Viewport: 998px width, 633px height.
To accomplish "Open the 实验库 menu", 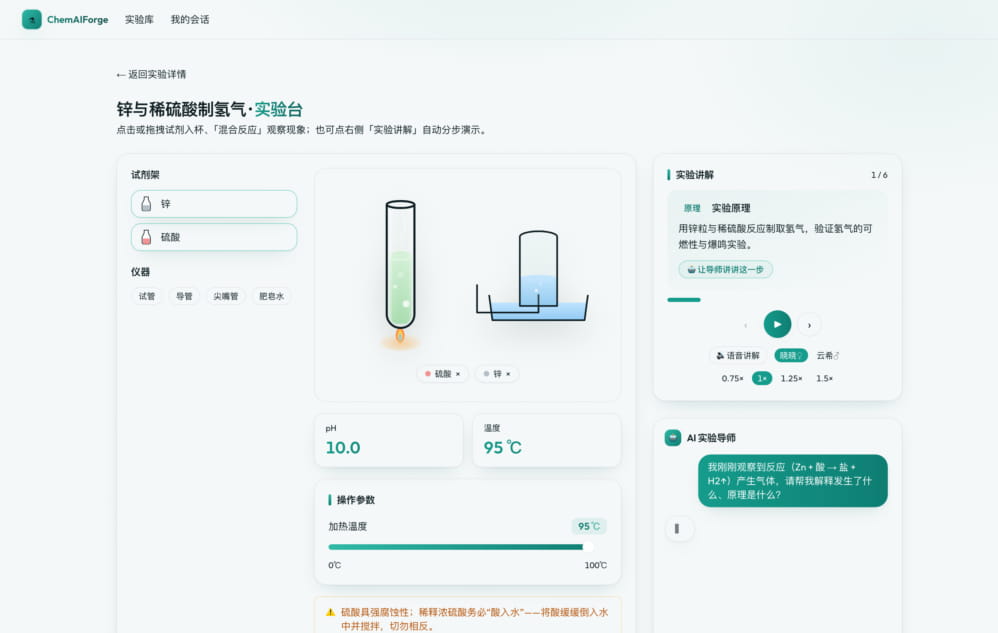I will 139,20.
